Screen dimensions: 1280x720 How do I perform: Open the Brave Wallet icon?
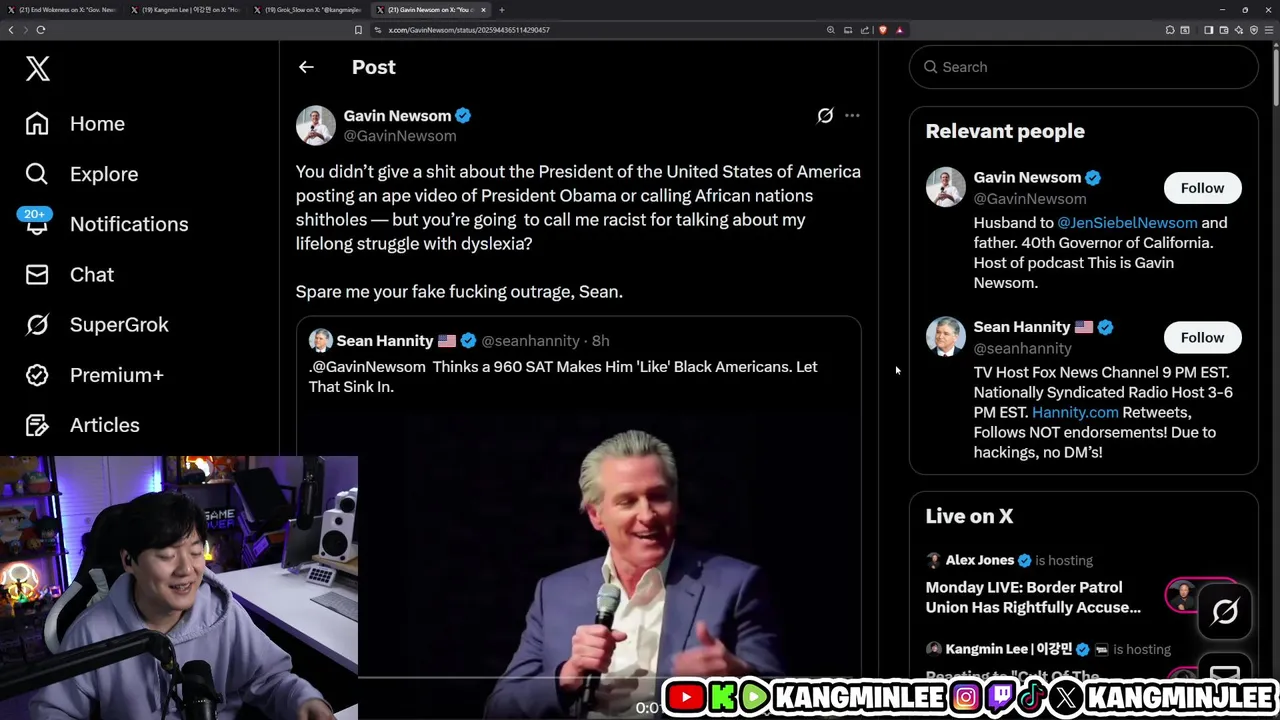tap(1224, 30)
